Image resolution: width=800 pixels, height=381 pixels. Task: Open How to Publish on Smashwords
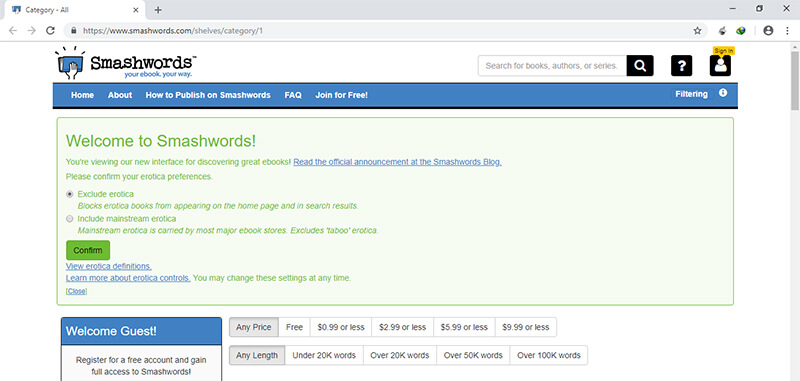coord(208,95)
